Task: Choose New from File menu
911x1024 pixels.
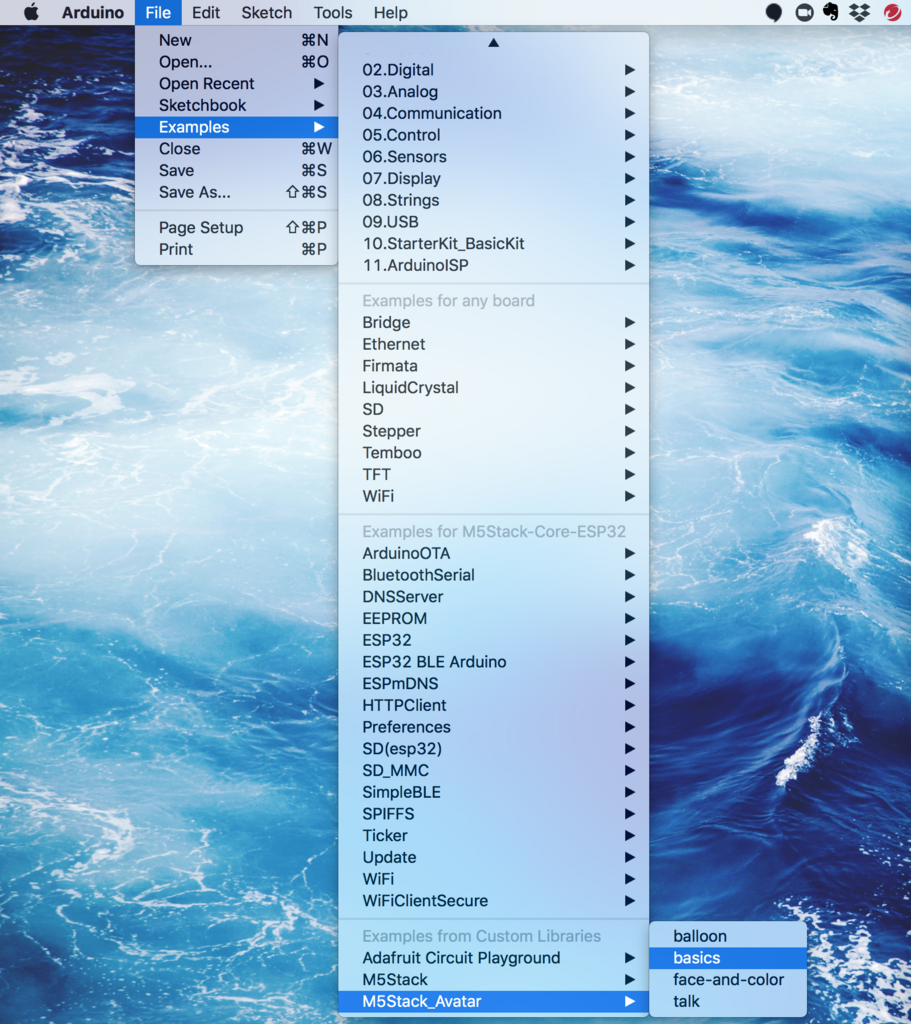Action: (236, 40)
